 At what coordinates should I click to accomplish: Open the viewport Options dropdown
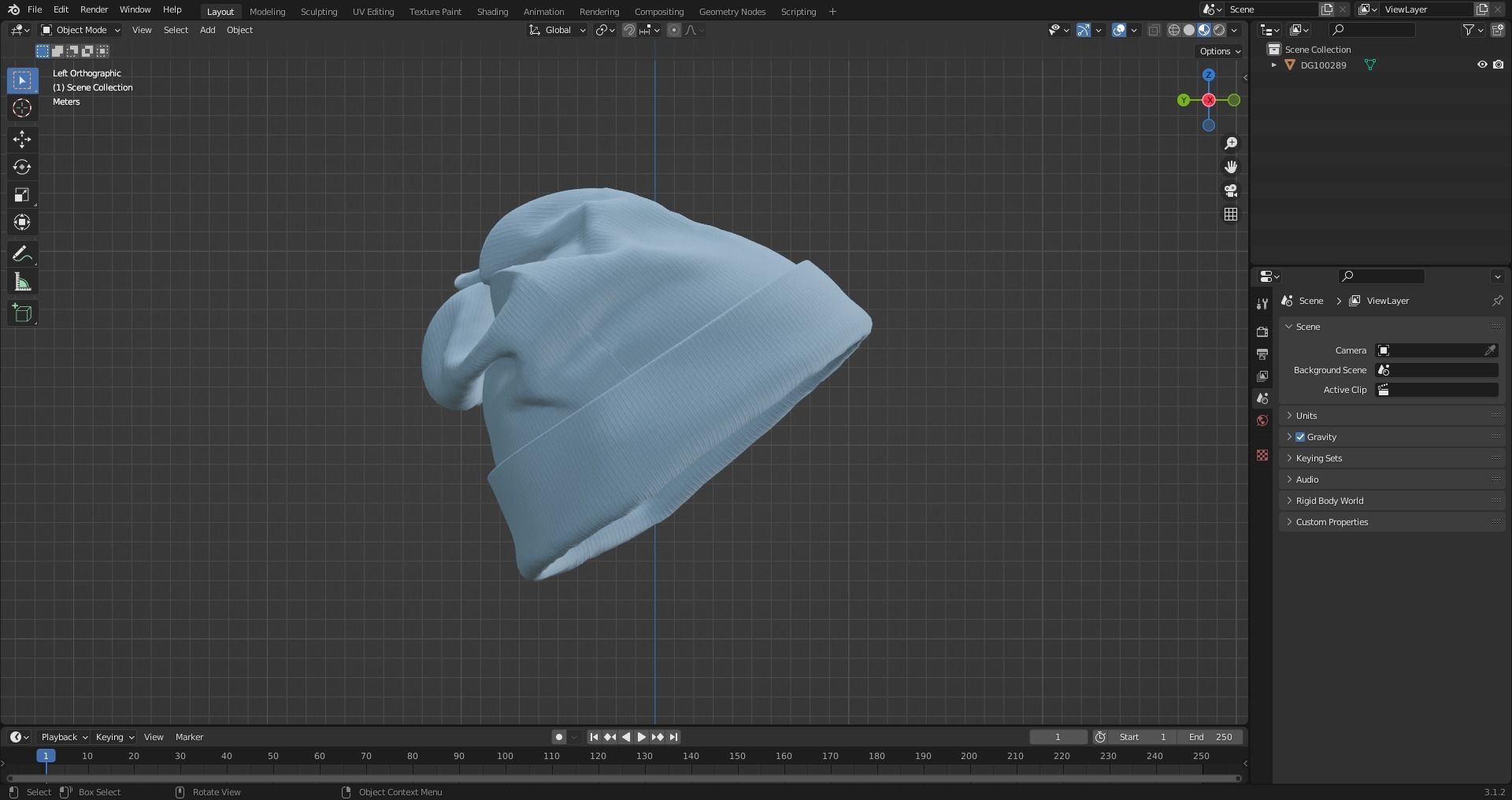pyautogui.click(x=1220, y=51)
